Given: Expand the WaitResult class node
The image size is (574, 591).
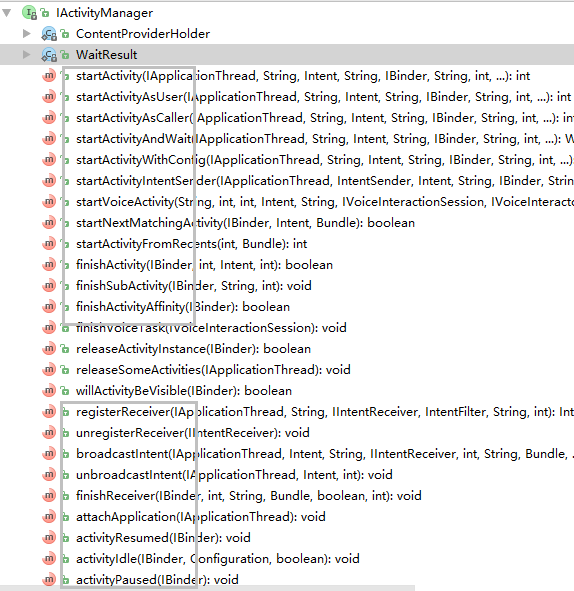Looking at the screenshot, I should [26, 55].
